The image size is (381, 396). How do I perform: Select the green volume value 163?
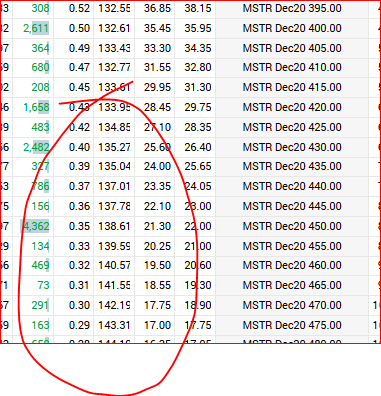(x=40, y=325)
